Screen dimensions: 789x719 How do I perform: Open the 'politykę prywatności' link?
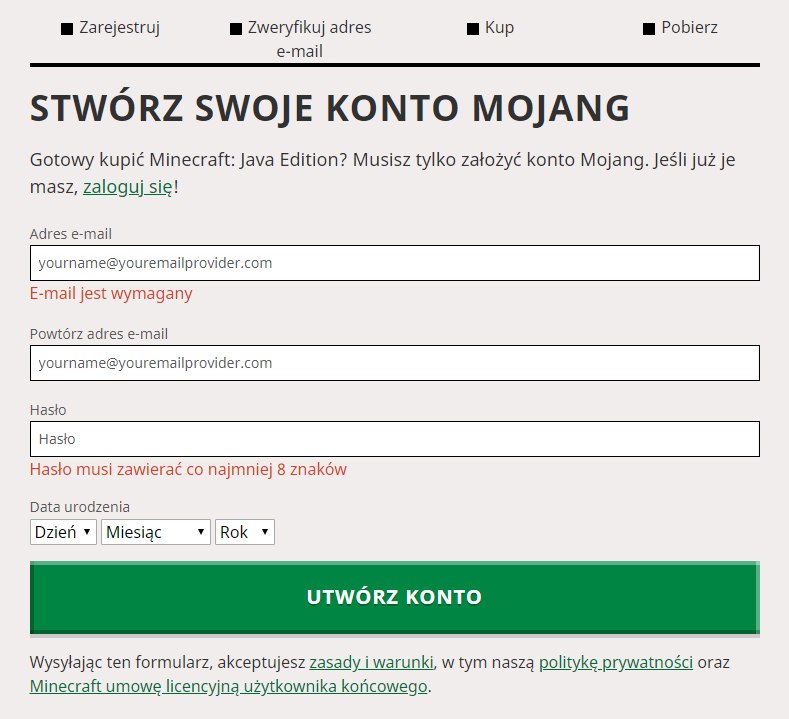click(x=616, y=662)
